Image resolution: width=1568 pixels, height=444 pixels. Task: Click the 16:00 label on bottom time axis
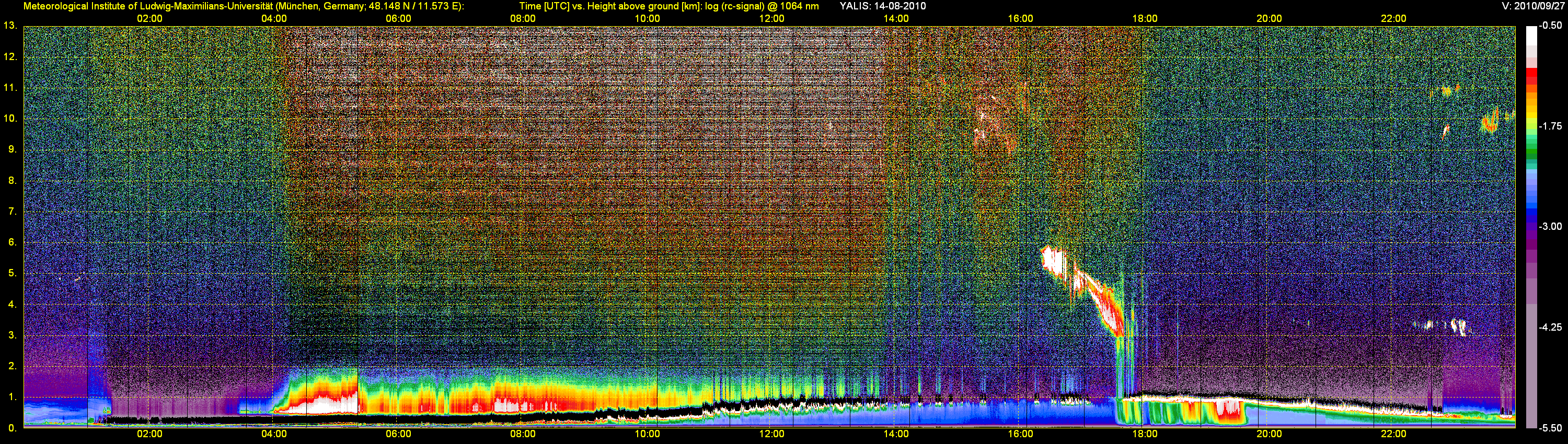pyautogui.click(x=1020, y=434)
